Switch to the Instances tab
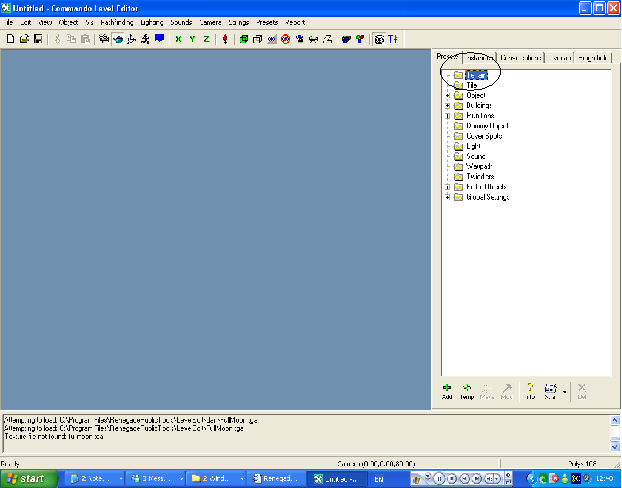This screenshot has width=622, height=488. (x=479, y=58)
